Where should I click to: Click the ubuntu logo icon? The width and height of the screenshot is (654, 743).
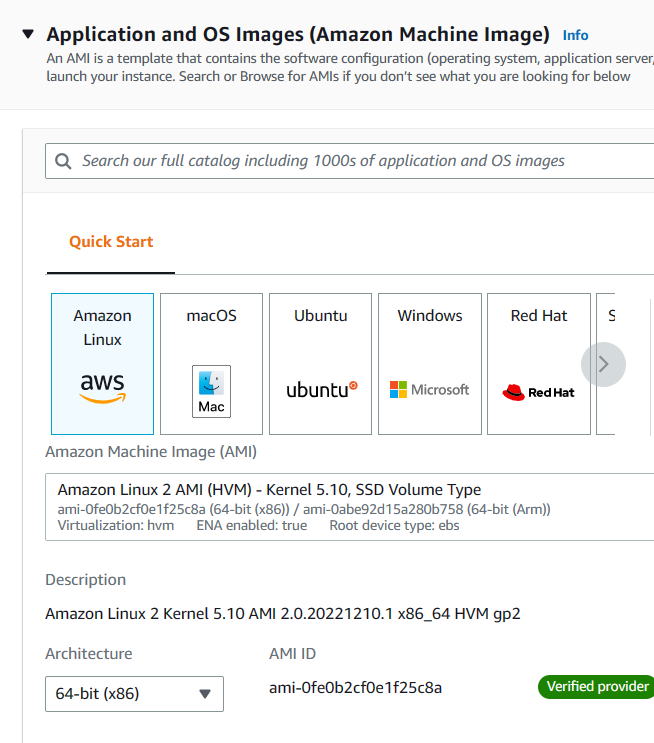click(322, 390)
